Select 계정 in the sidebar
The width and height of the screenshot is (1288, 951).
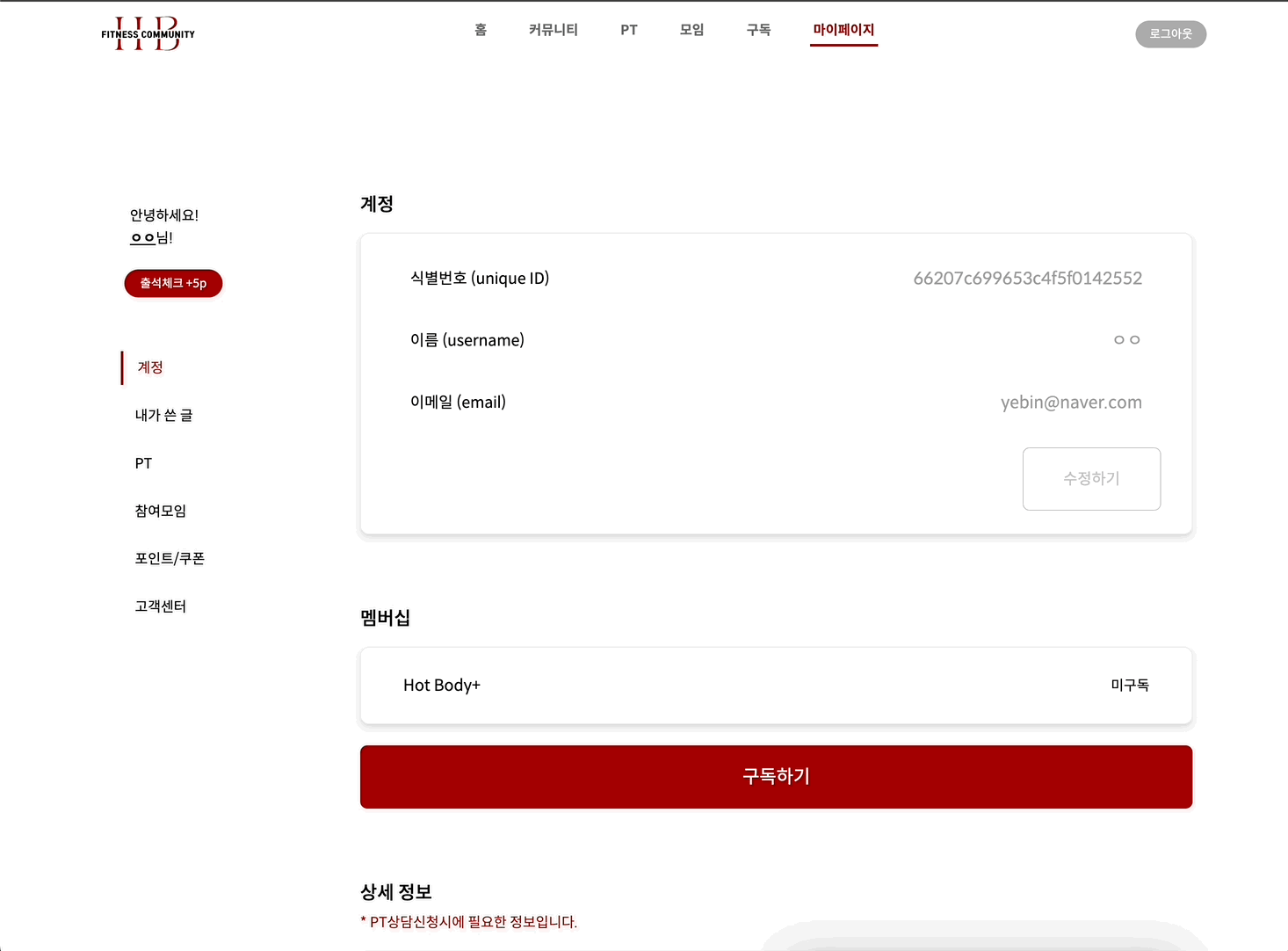tap(150, 367)
